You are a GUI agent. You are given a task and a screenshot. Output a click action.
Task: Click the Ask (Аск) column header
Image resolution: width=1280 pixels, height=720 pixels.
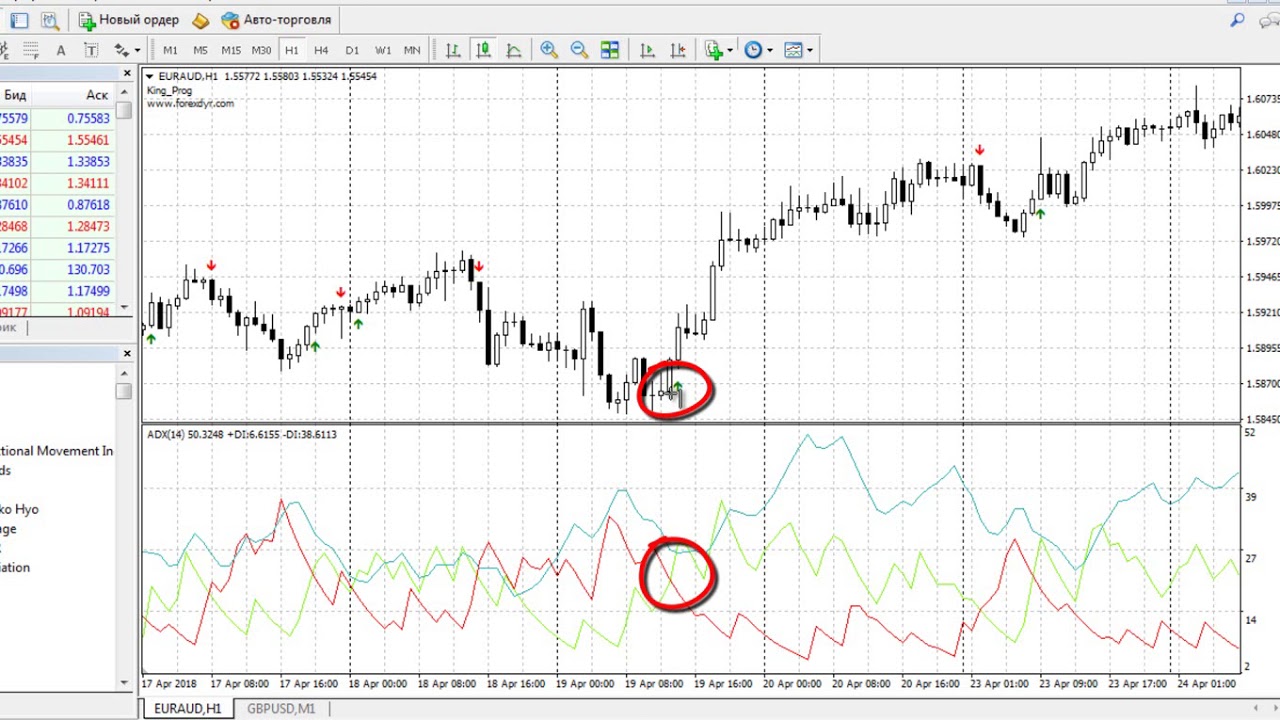(97, 95)
